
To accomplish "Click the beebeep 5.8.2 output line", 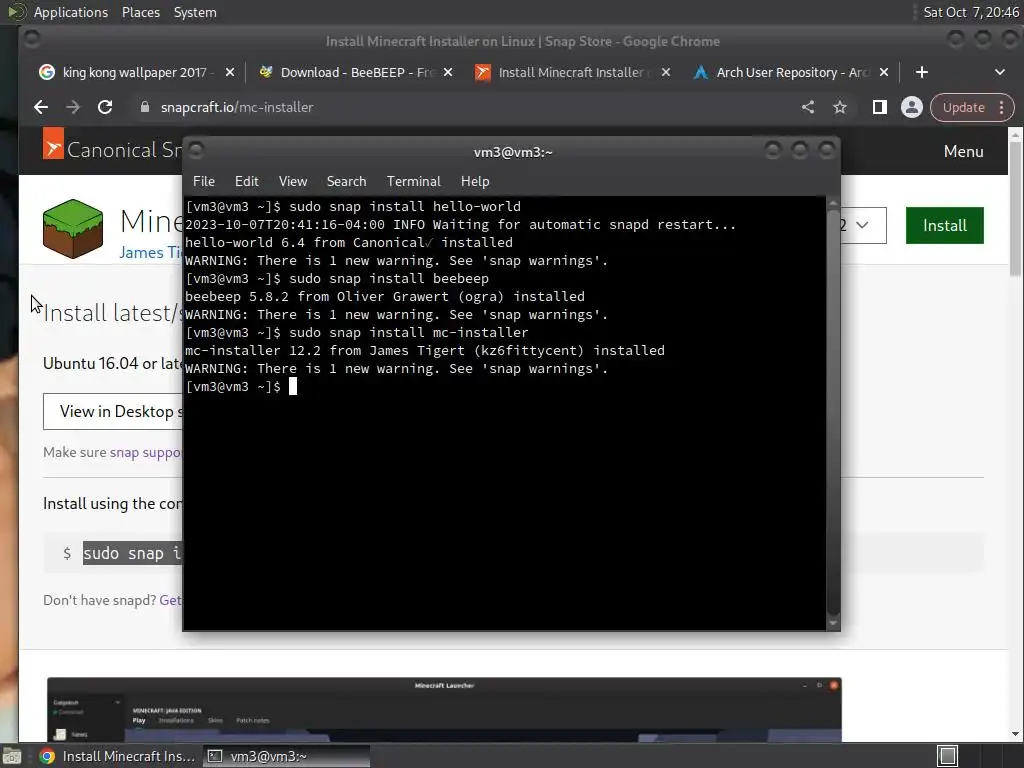I will pos(385,296).
